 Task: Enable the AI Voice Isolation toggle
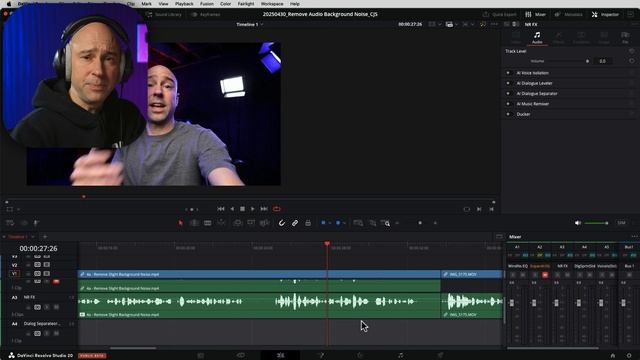point(508,73)
